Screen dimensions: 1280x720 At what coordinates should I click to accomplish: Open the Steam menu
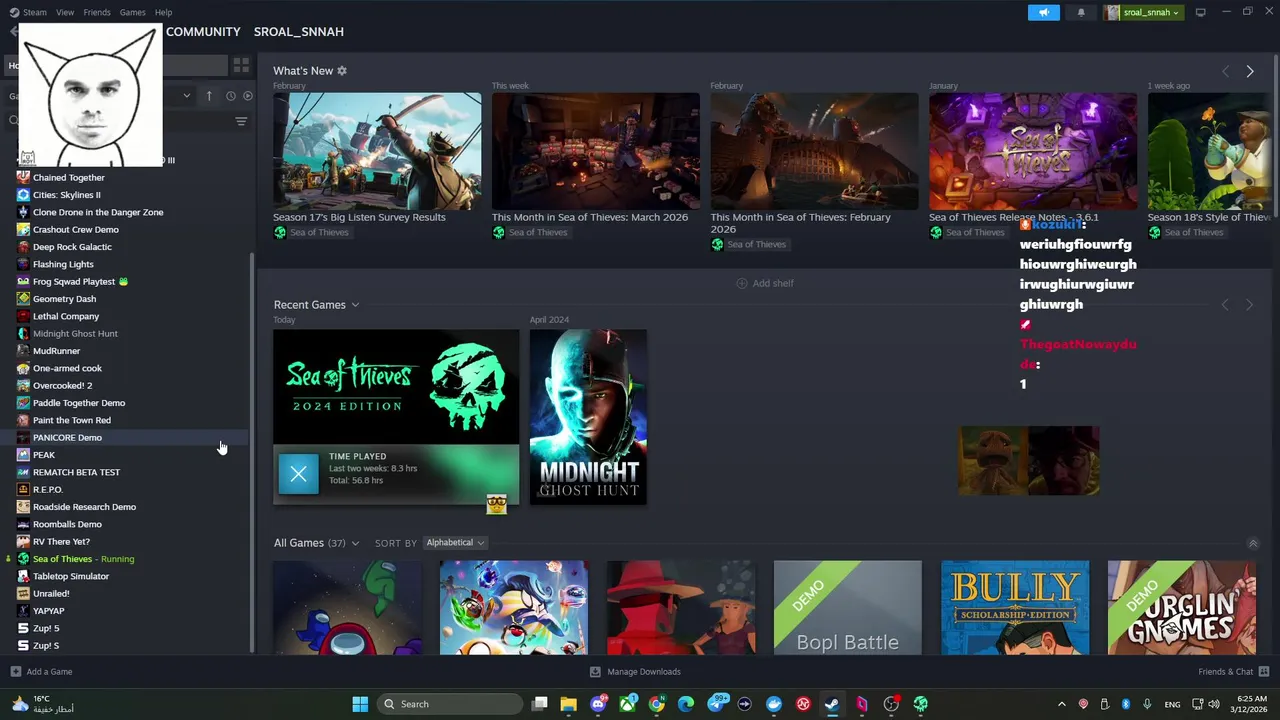tap(28, 12)
